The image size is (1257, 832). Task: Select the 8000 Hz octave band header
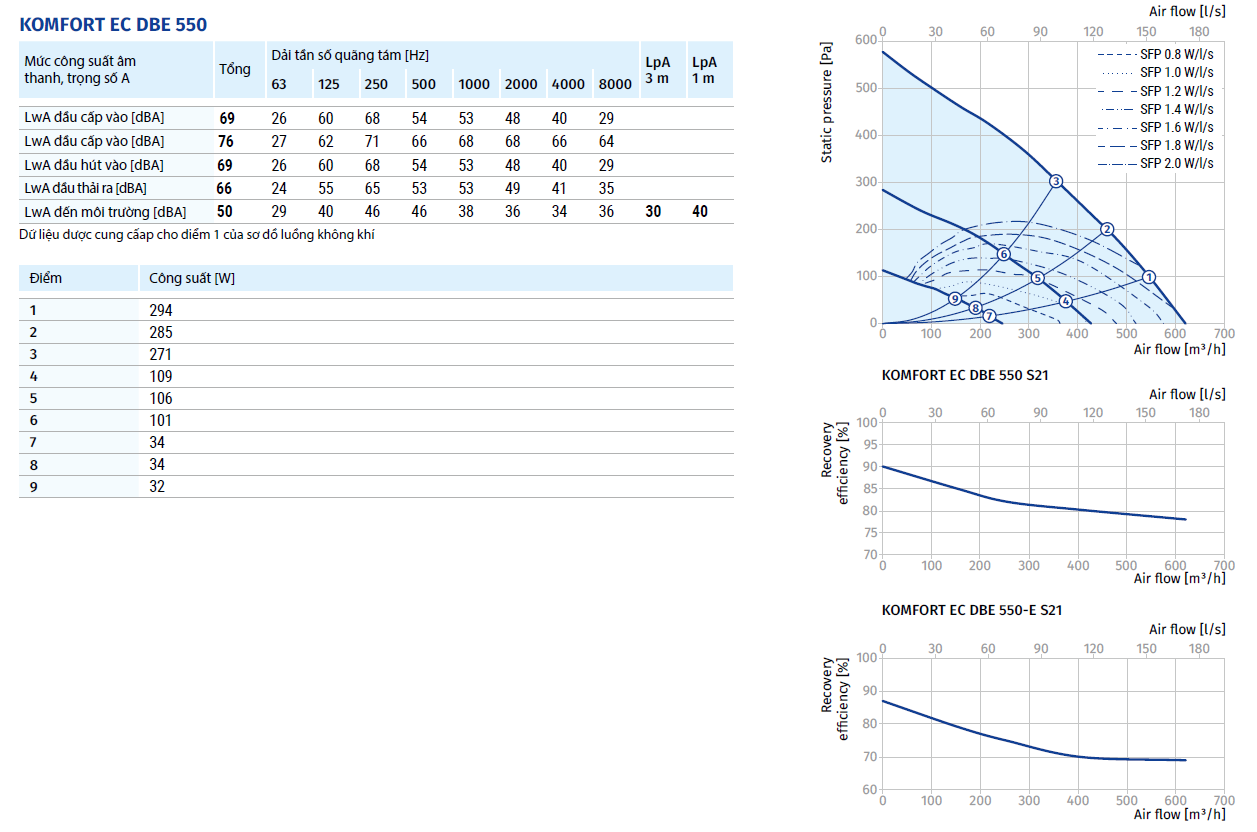coord(615,85)
